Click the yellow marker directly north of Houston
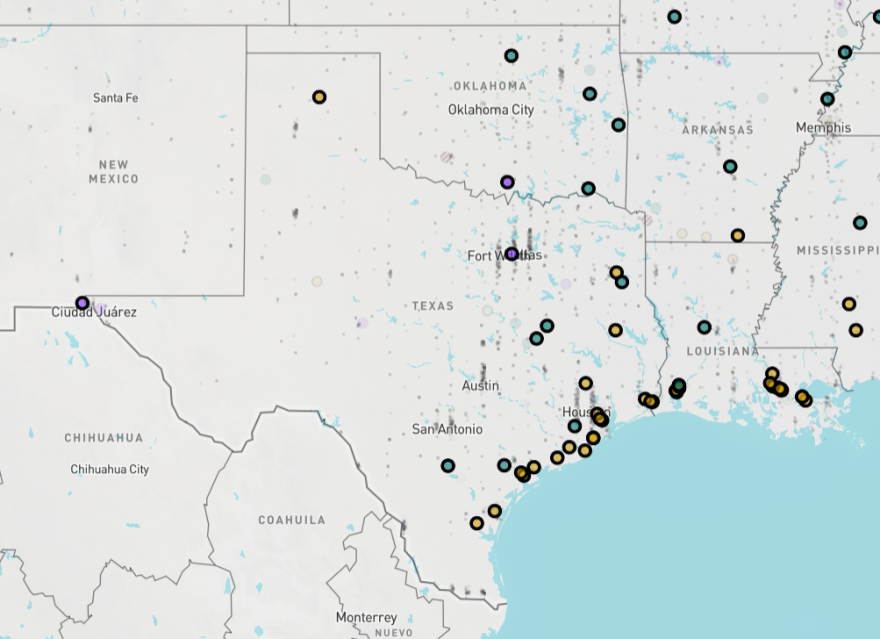880x639 pixels. pyautogui.click(x=585, y=383)
